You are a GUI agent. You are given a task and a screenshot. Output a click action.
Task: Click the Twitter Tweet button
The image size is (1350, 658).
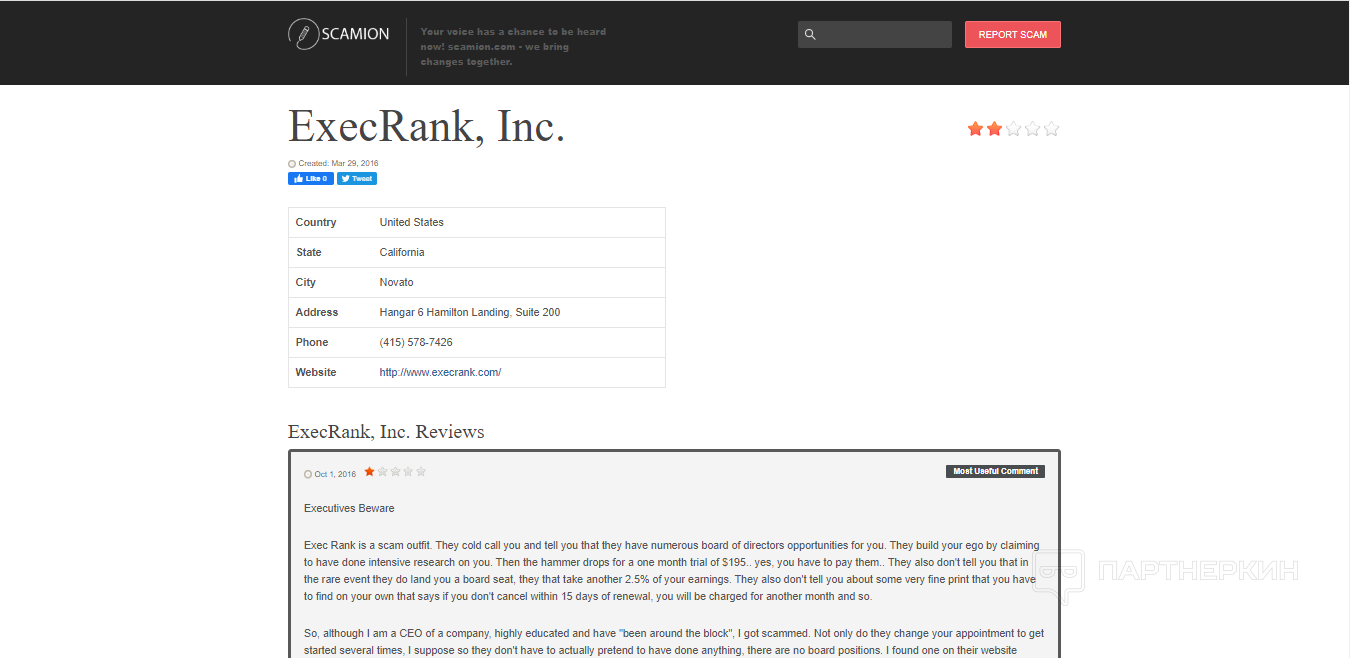pyautogui.click(x=357, y=179)
